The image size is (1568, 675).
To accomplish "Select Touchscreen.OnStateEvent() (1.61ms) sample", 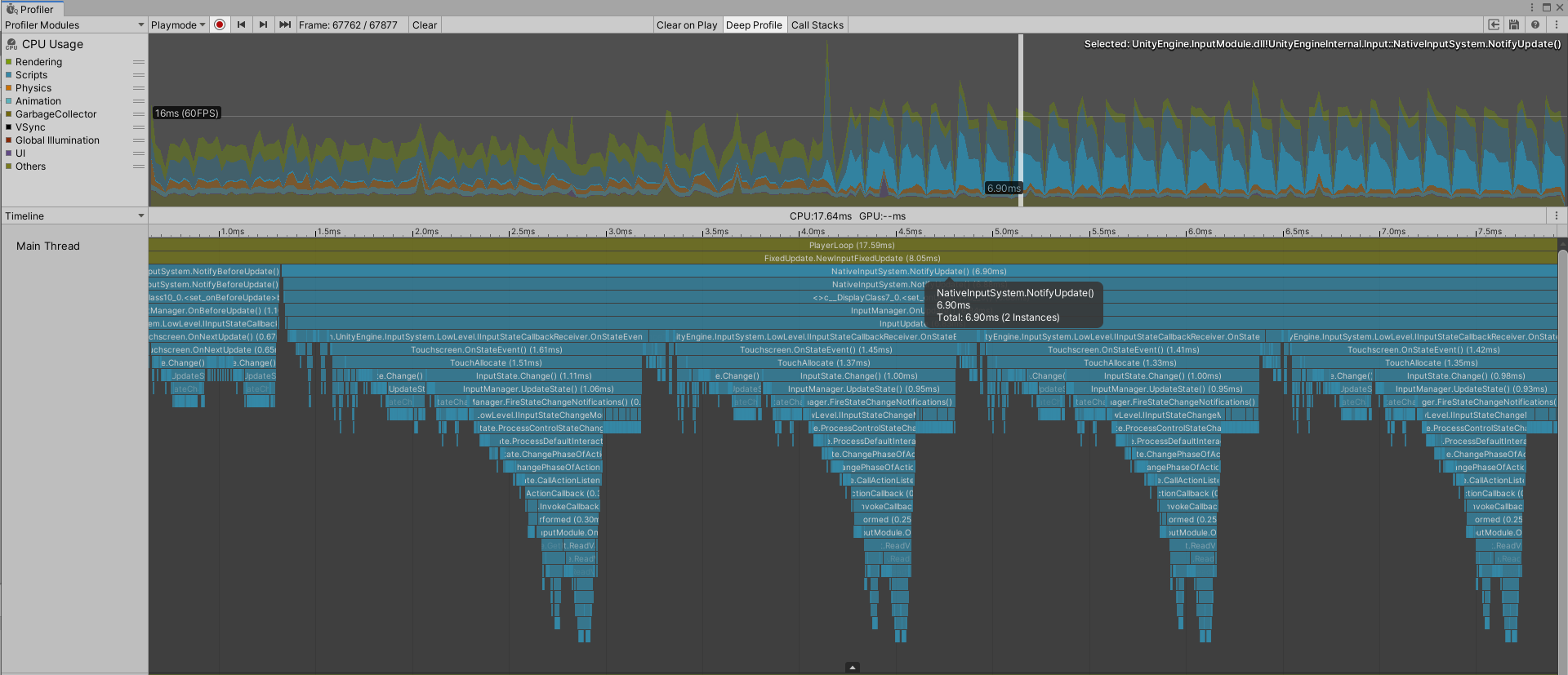I will (487, 349).
